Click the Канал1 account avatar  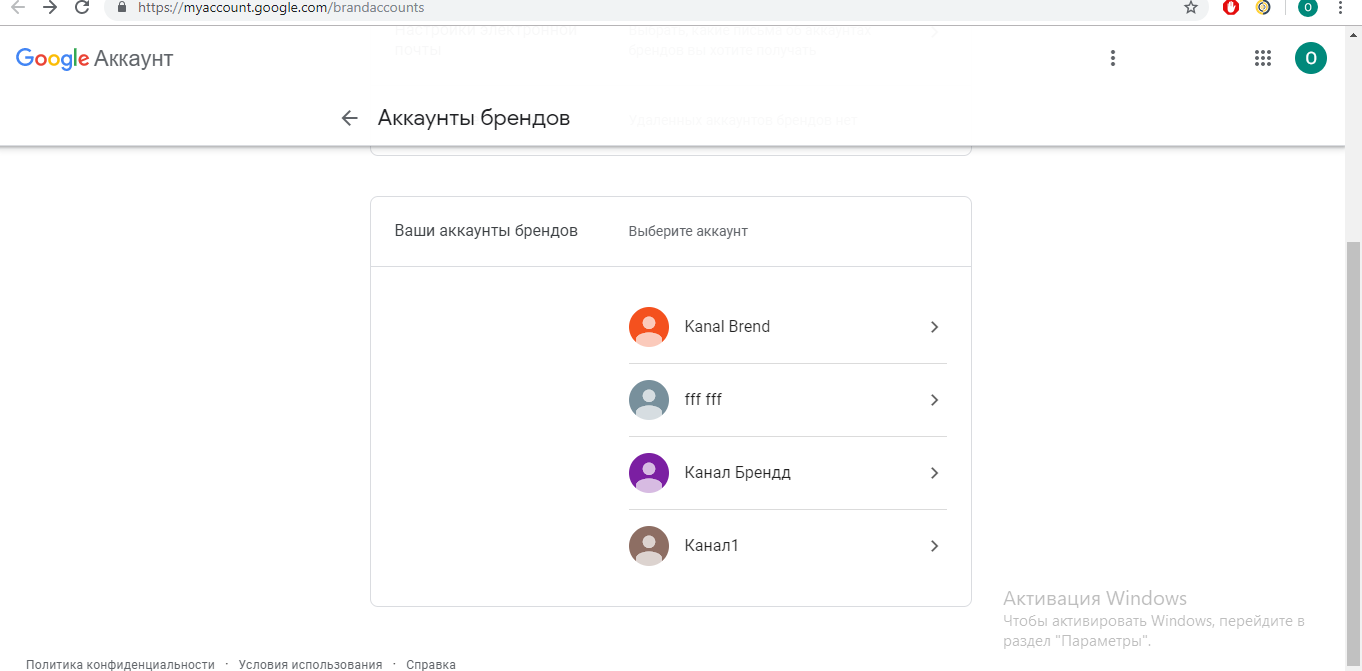(648, 545)
